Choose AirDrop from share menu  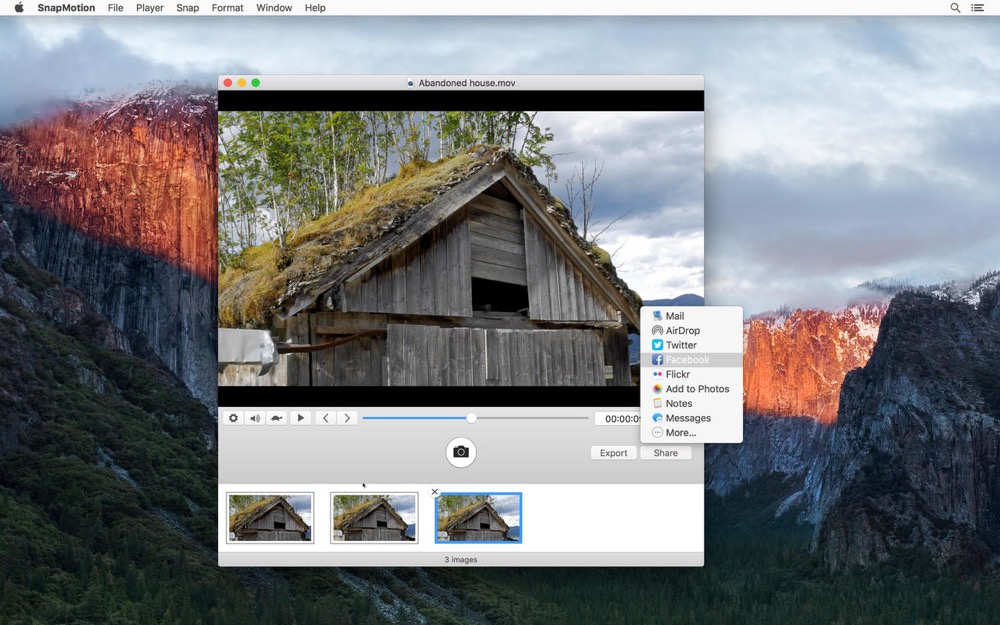[x=682, y=331]
